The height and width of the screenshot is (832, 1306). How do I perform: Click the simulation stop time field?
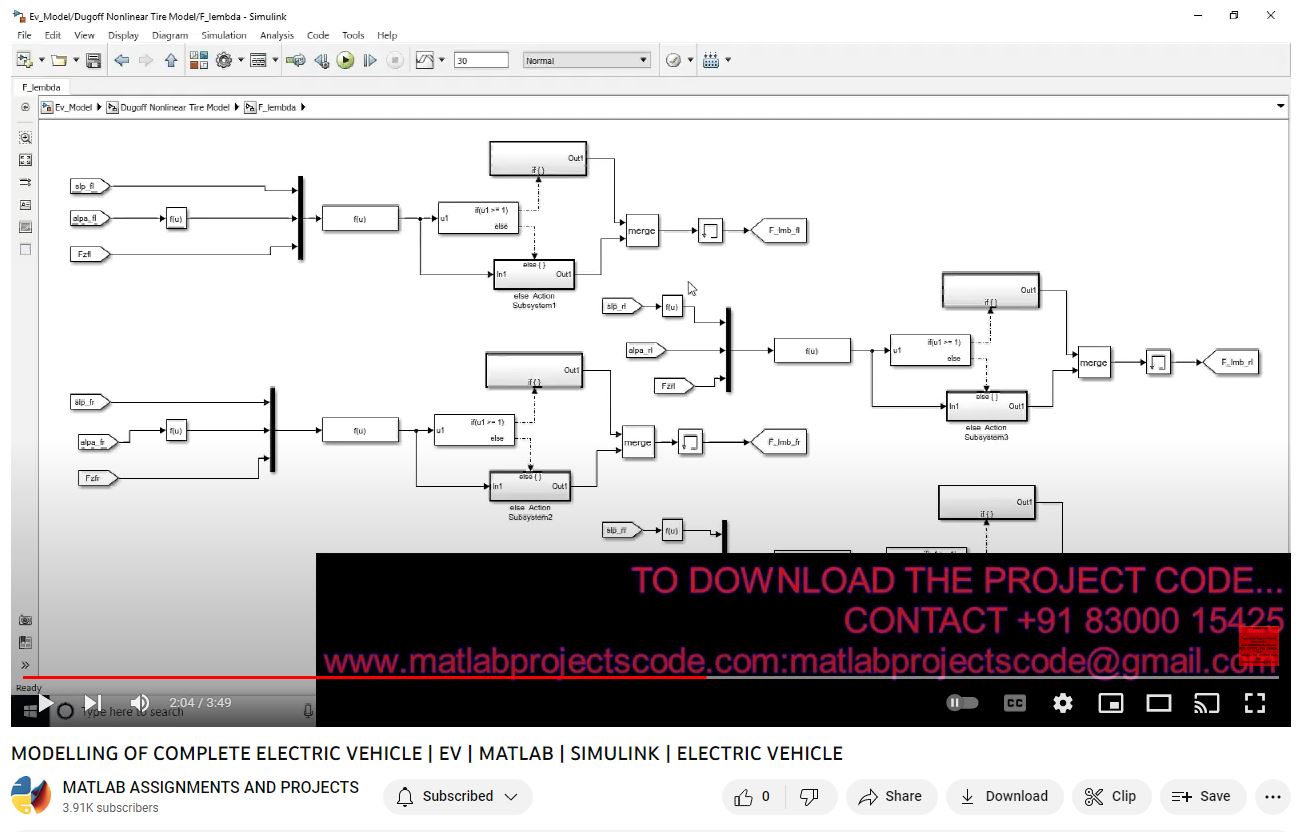481,61
